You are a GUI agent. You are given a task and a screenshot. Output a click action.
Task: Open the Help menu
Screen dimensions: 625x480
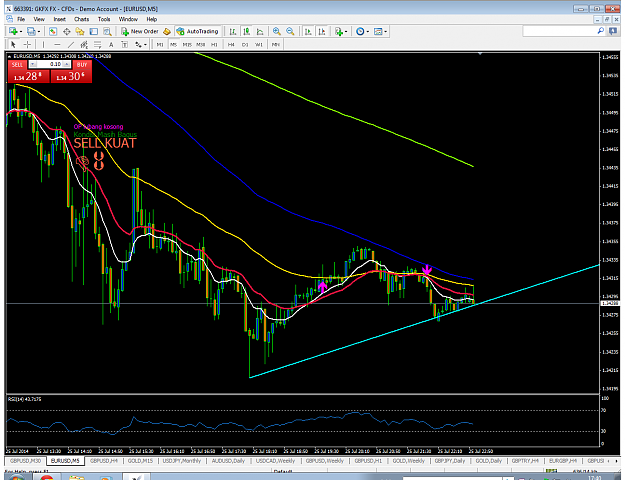point(151,19)
